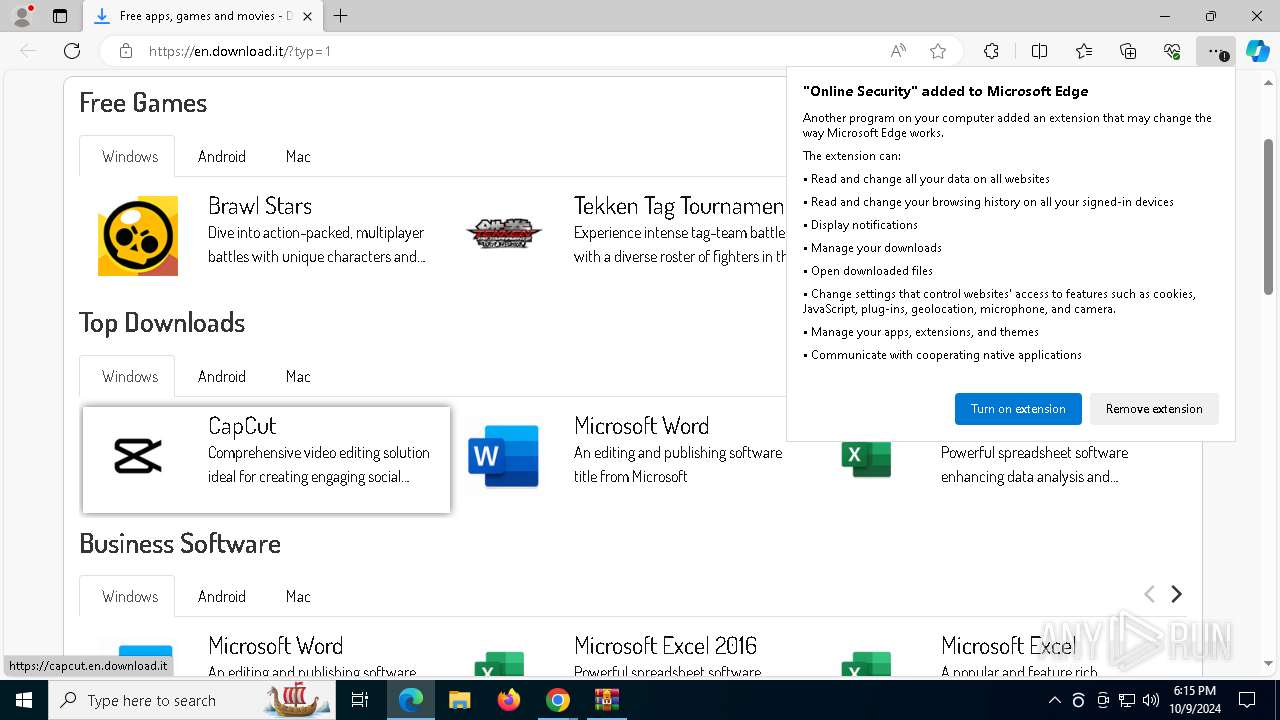
Task: Open the Tekken Tag Tournament title link
Action: point(679,206)
